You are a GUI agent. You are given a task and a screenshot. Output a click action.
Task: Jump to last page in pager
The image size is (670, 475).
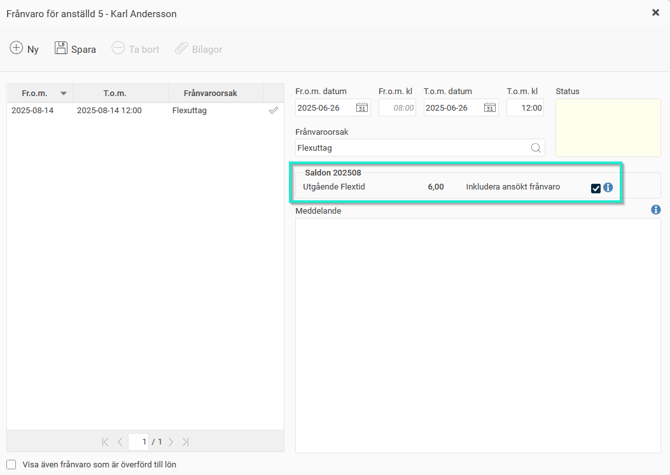coord(186,442)
